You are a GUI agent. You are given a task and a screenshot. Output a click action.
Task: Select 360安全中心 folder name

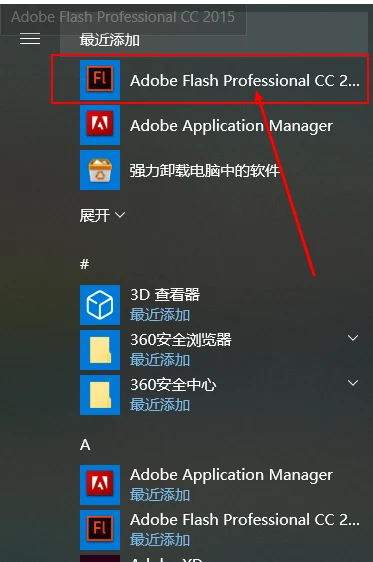point(173,385)
